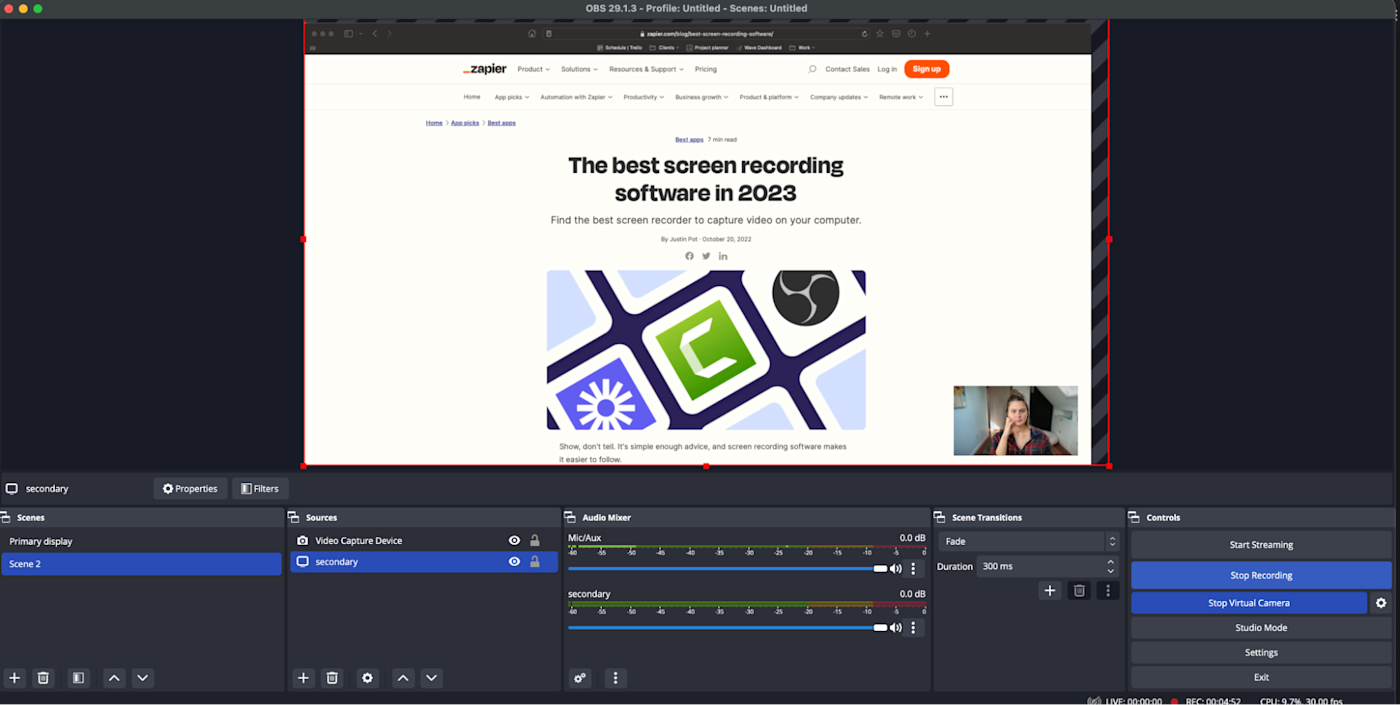Click the Start Streaming button
Screen dimensions: 1400x705
(1261, 545)
